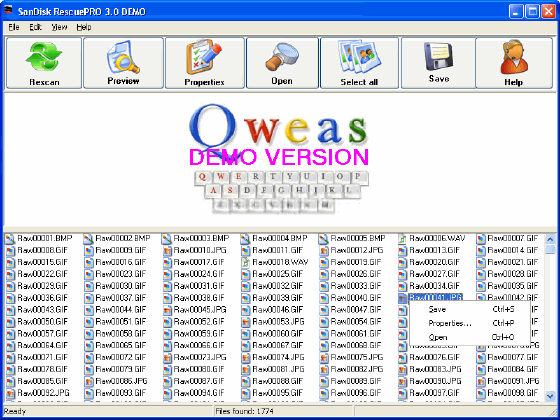The image size is (560, 420).
Task: Select file name Raw00094.GIF
Action: [x=199, y=393]
